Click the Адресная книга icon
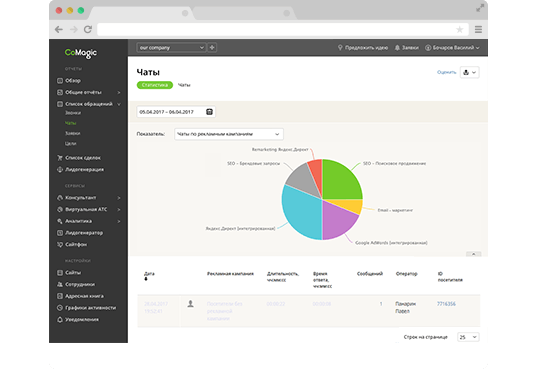Screen dimensions: 537x369 [60, 296]
